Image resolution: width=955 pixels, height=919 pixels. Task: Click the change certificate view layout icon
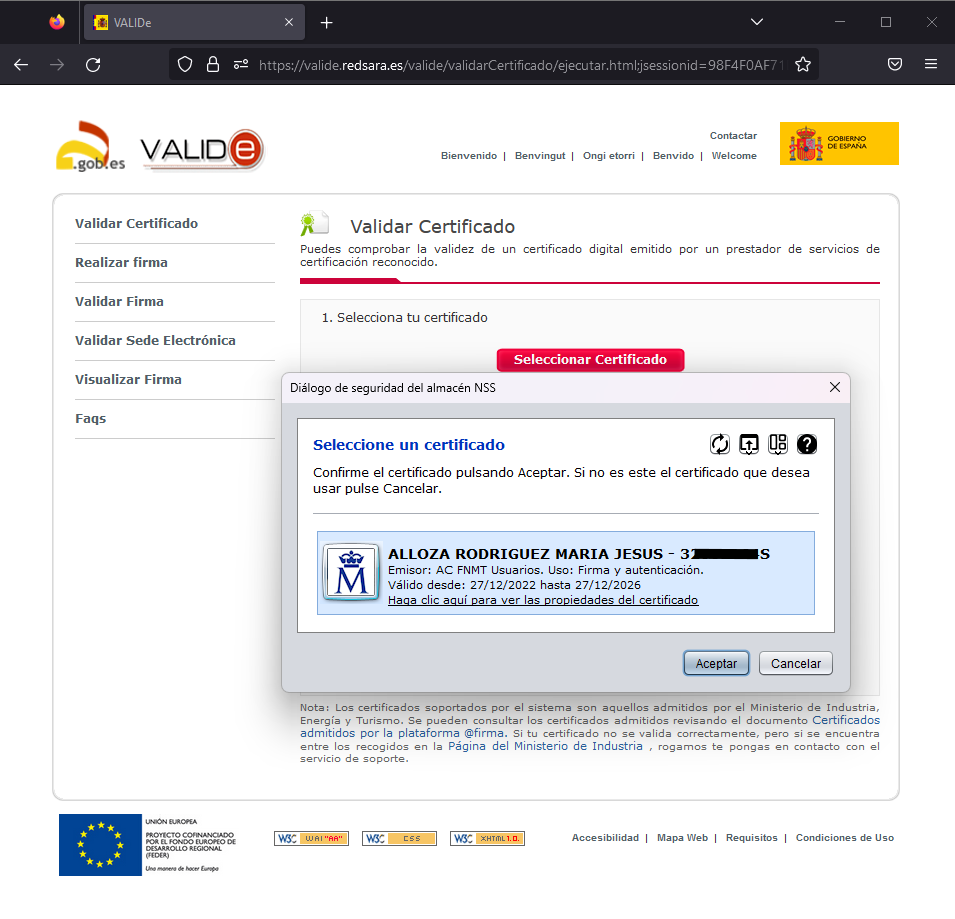(778, 444)
